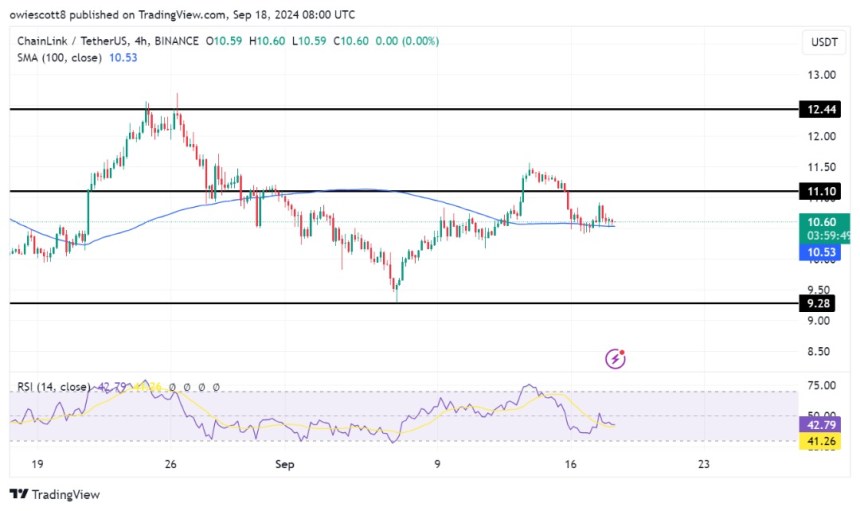Image resolution: width=860 pixels, height=511 pixels.
Task: Click the 12.44 resistance price label
Action: click(825, 108)
